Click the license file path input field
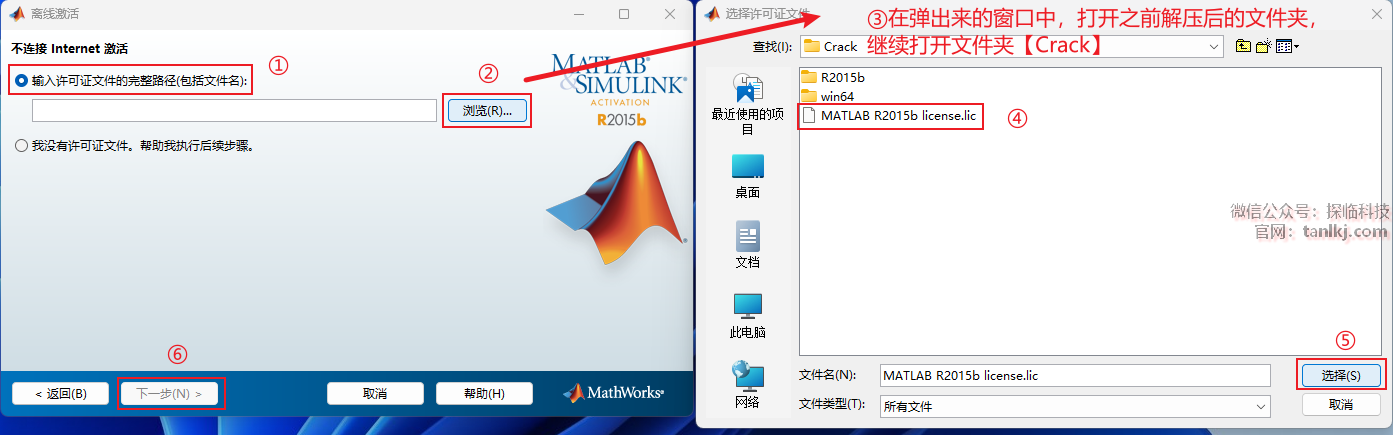Viewport: 1393px width, 435px height. point(234,110)
